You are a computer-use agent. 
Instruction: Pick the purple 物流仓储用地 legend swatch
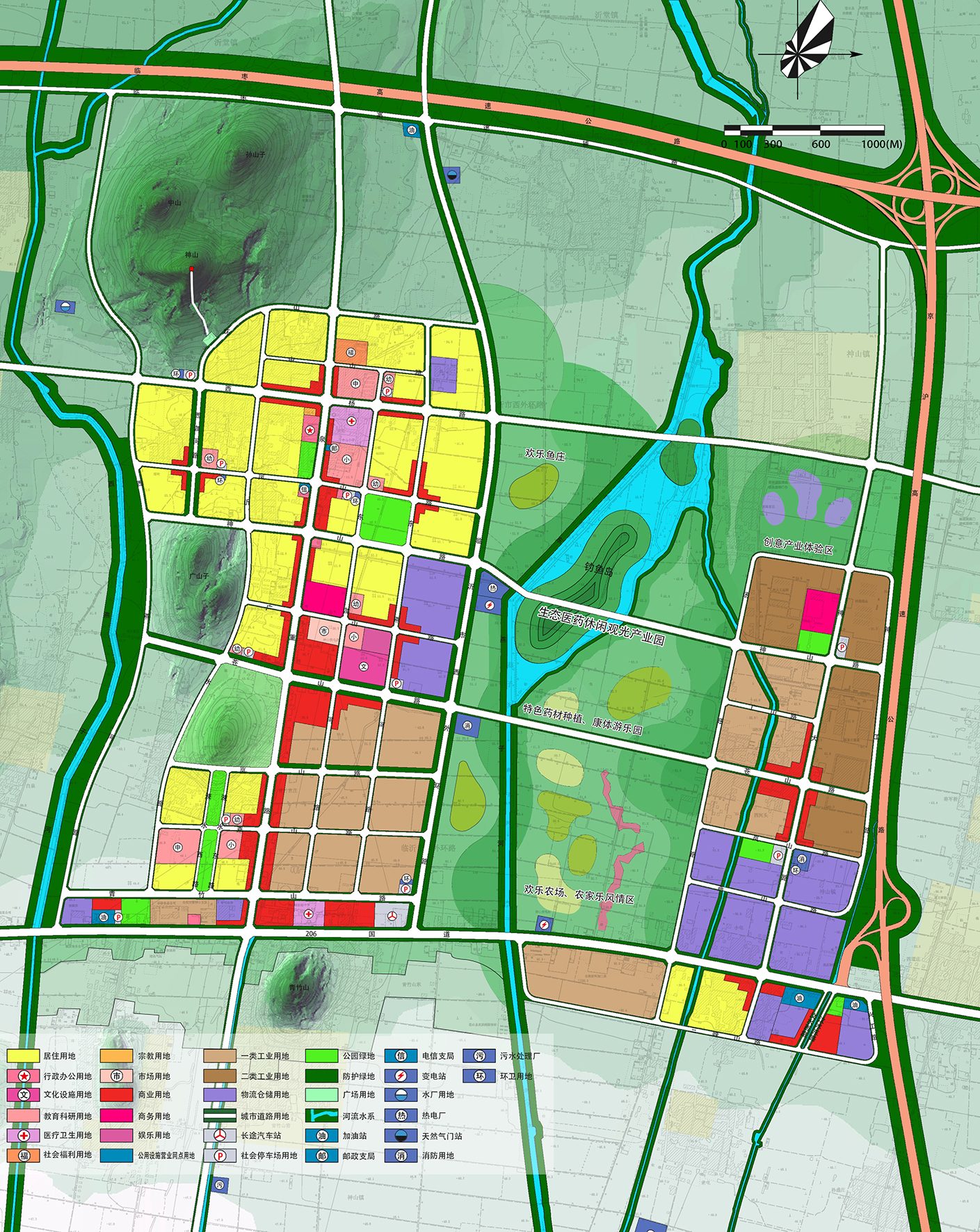pos(220,1094)
